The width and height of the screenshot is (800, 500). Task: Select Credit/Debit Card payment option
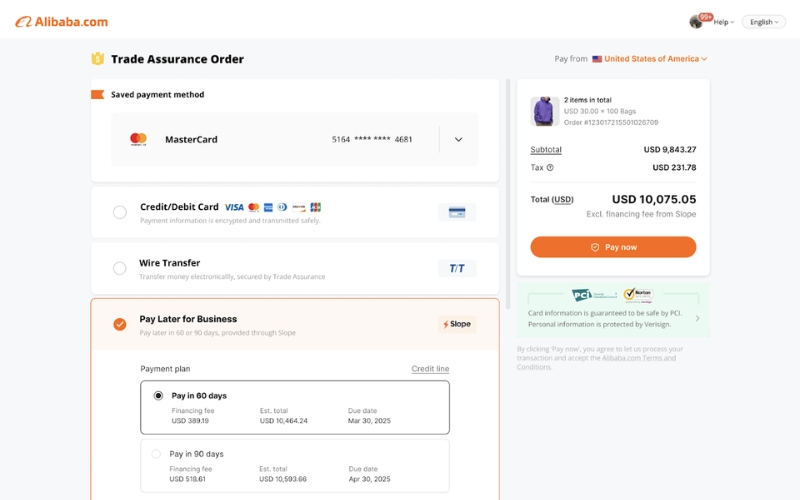tap(120, 212)
